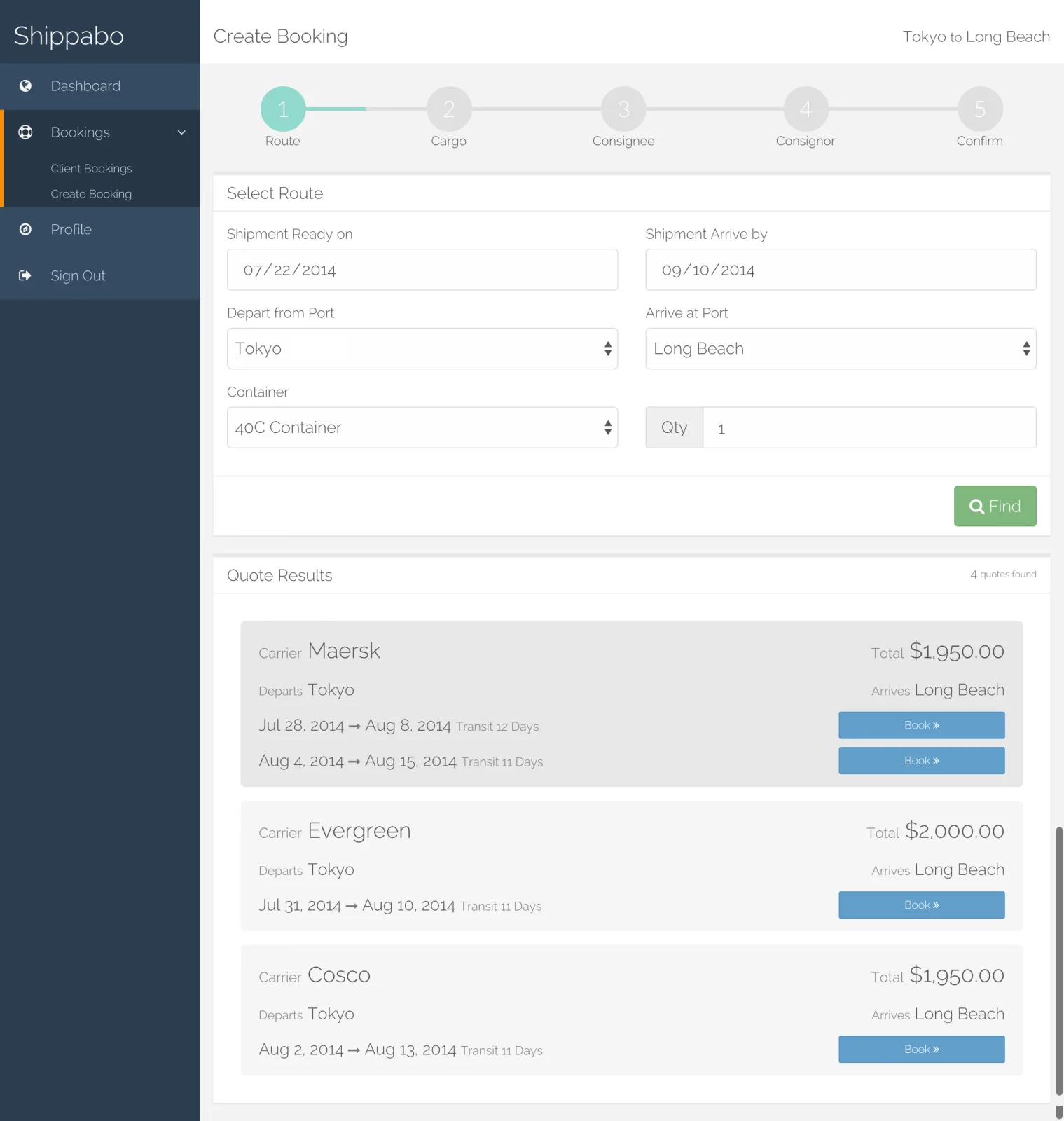Click the Evergreen carrier name
Image resolution: width=1064 pixels, height=1121 pixels.
pyautogui.click(x=359, y=831)
